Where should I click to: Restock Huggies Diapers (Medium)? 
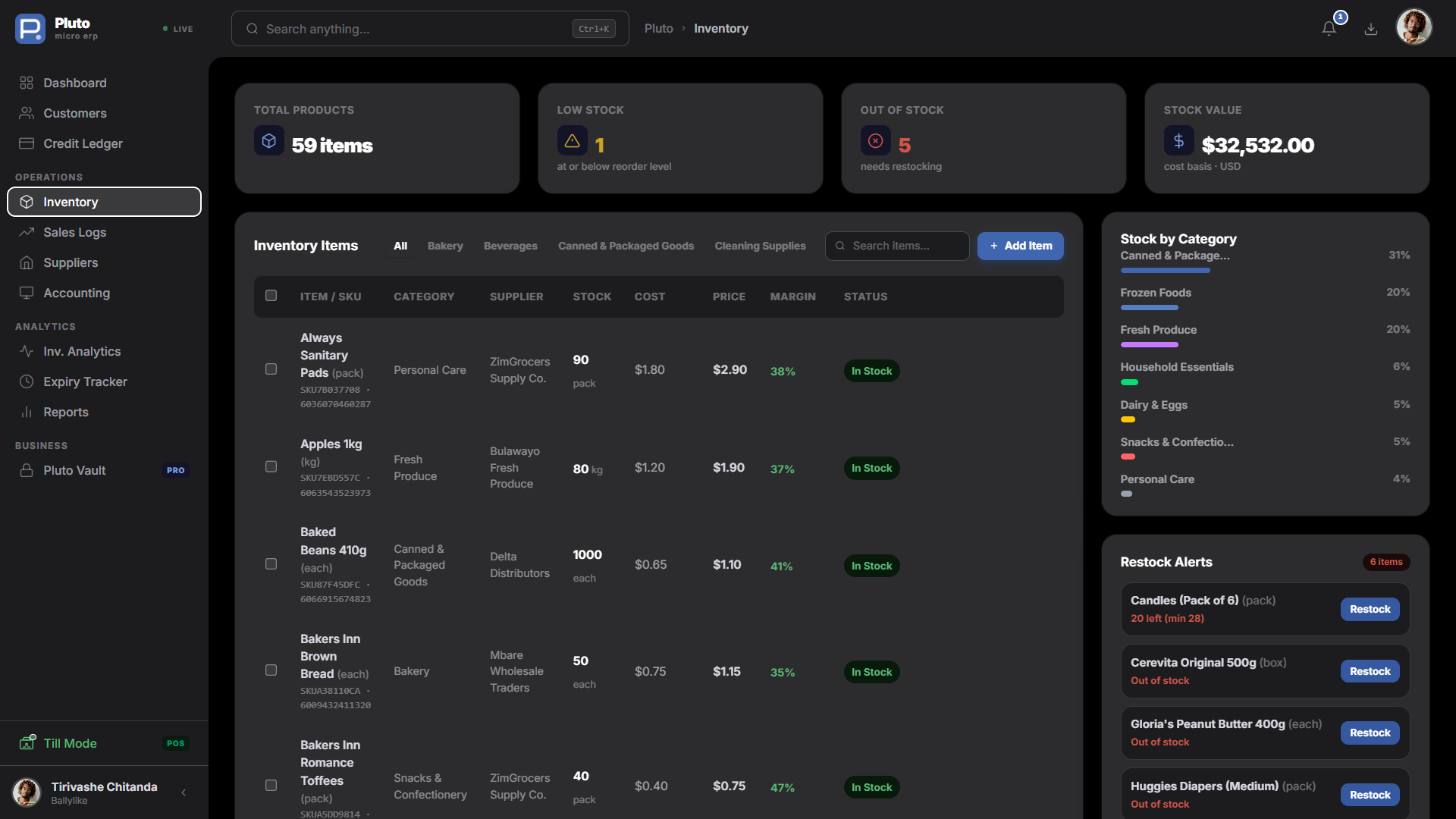point(1370,795)
